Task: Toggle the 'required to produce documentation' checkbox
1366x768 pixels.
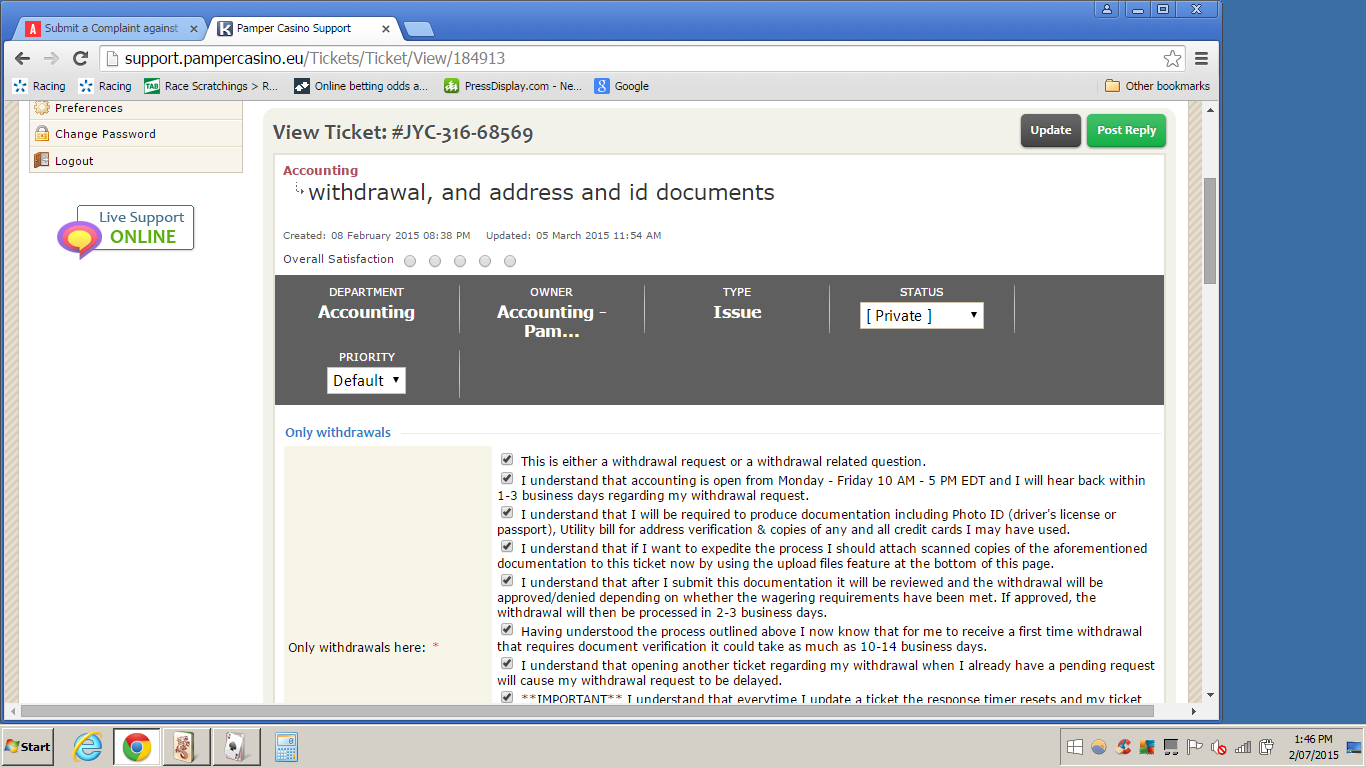Action: (507, 513)
